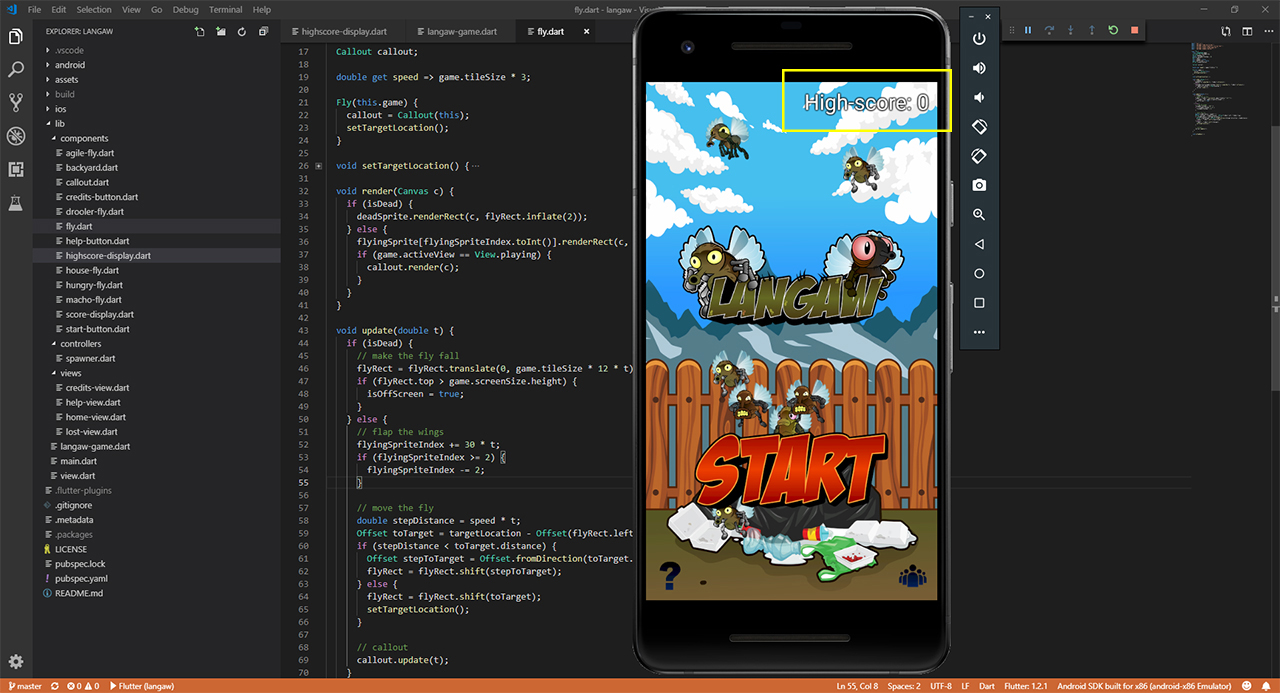Open the Source Control view
Viewport: 1280px width, 693px height.
tap(16, 102)
